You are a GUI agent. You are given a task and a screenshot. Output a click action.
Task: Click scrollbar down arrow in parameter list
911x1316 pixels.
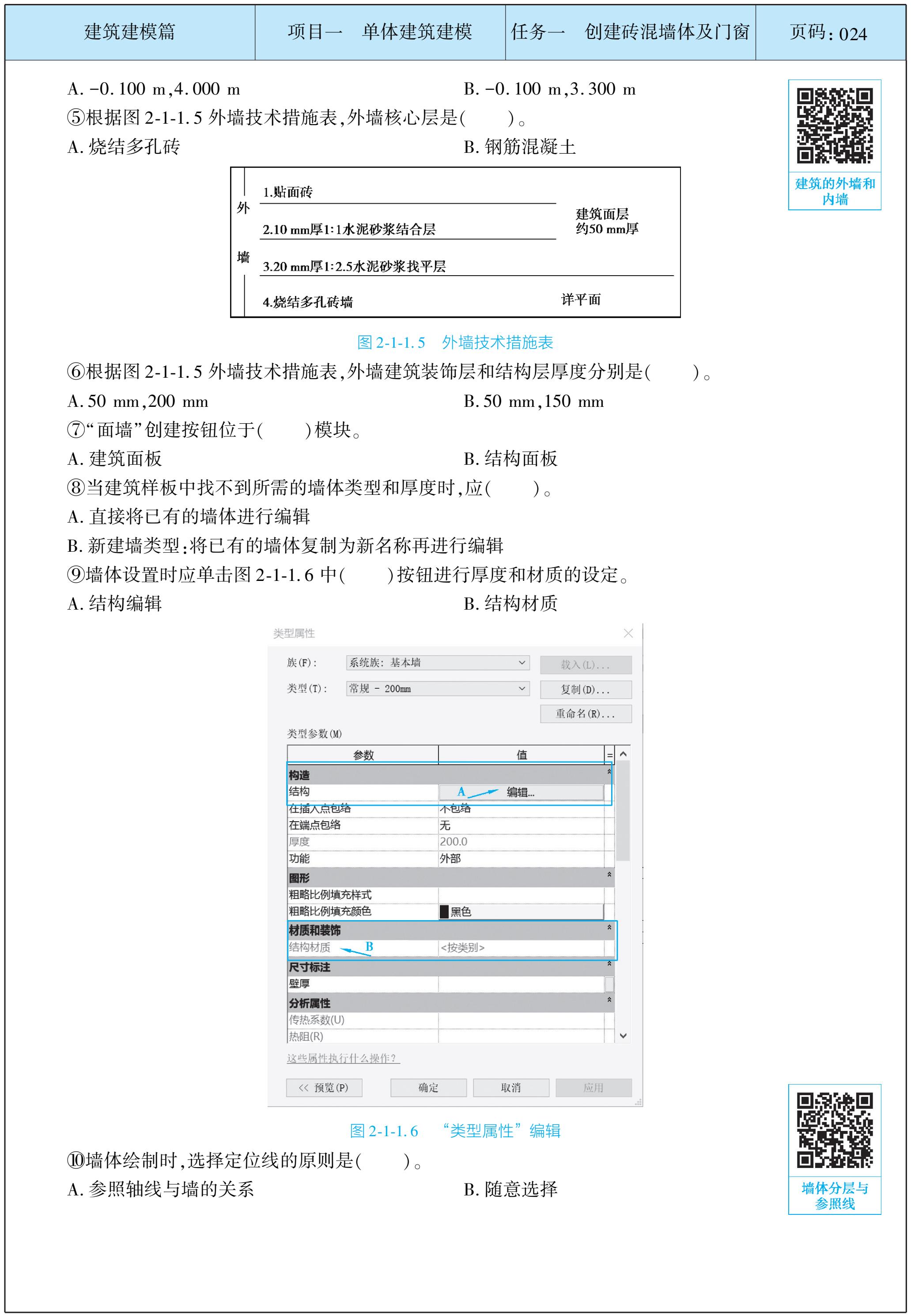(624, 1036)
